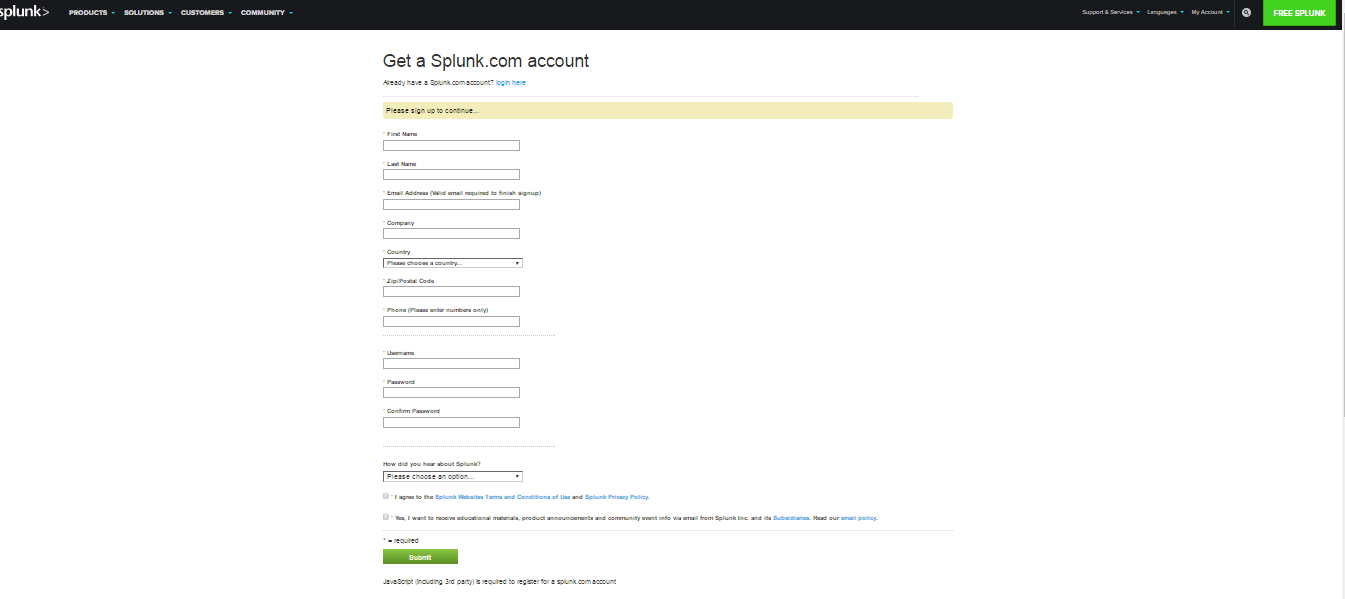Viewport: 1345px width, 599px height.
Task: Click the green Submit button
Action: tap(420, 557)
